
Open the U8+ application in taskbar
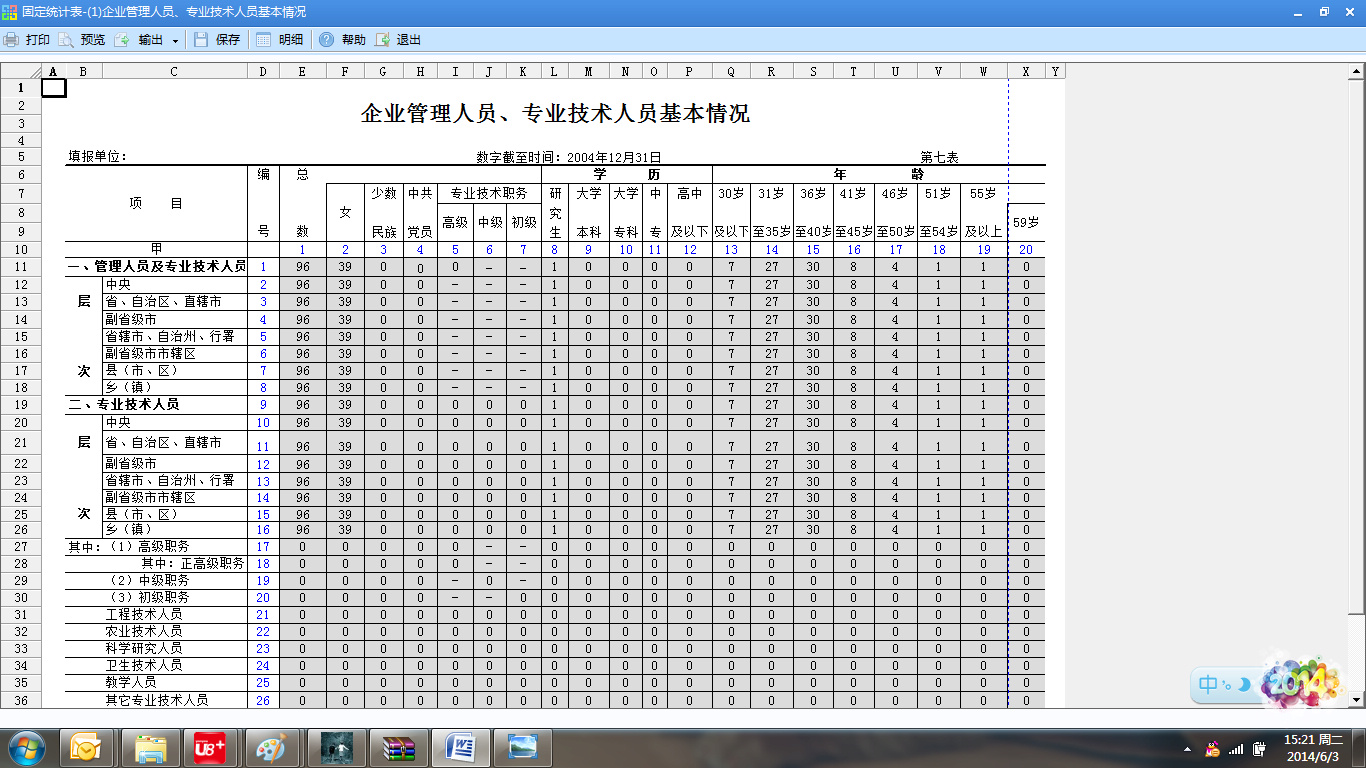coord(210,747)
